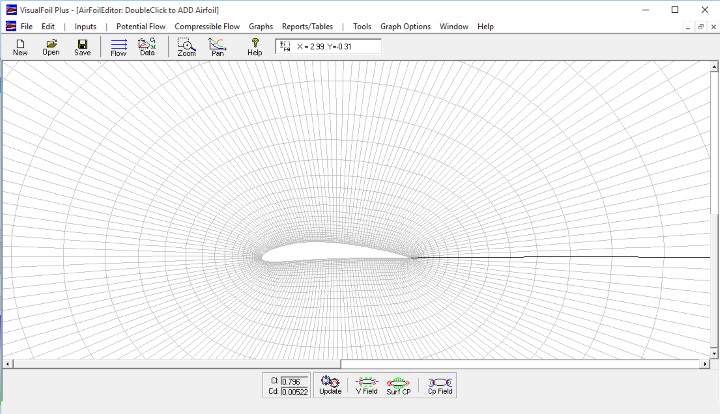Open the Reports/Tables menu
Viewport: 720px width, 414px height.
(x=307, y=26)
